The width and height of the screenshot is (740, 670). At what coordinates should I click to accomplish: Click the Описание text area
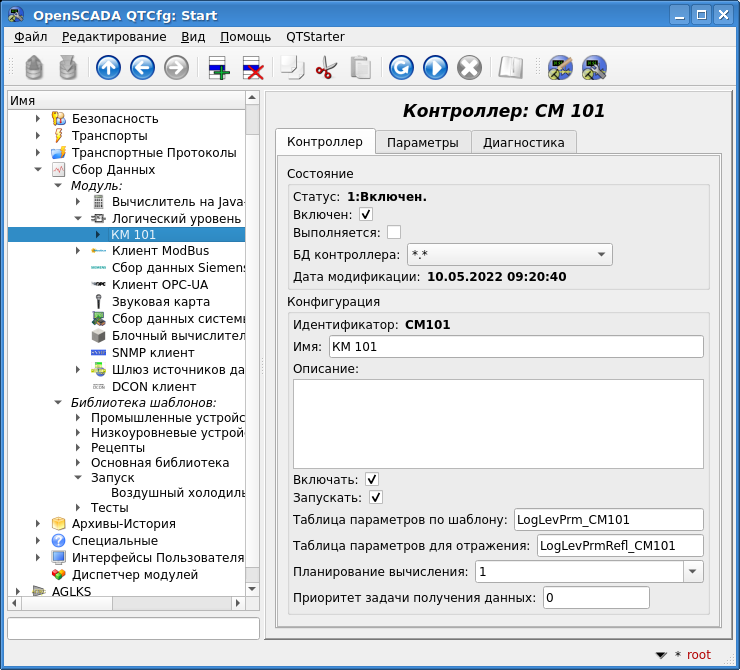pos(498,424)
